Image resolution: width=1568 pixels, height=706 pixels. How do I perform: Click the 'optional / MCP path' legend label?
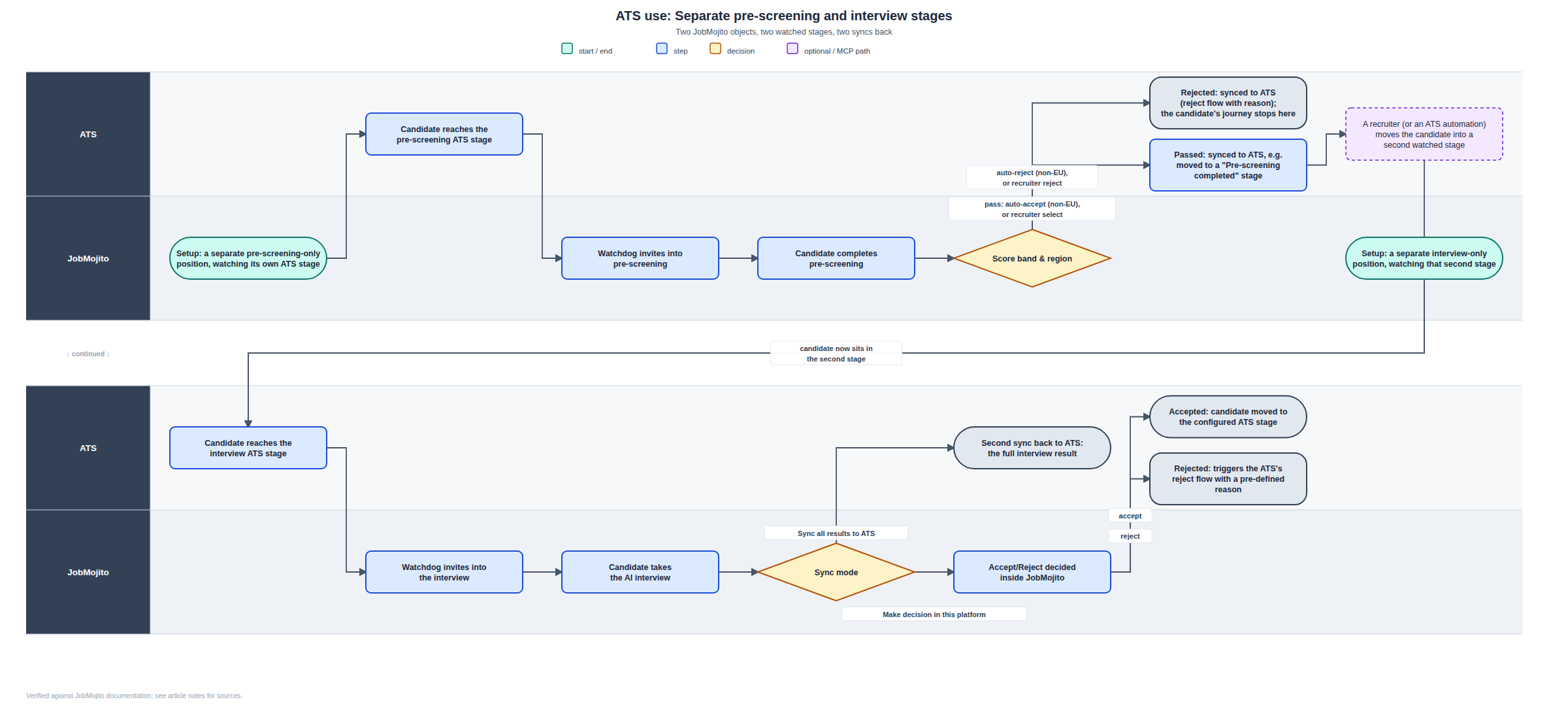point(837,51)
